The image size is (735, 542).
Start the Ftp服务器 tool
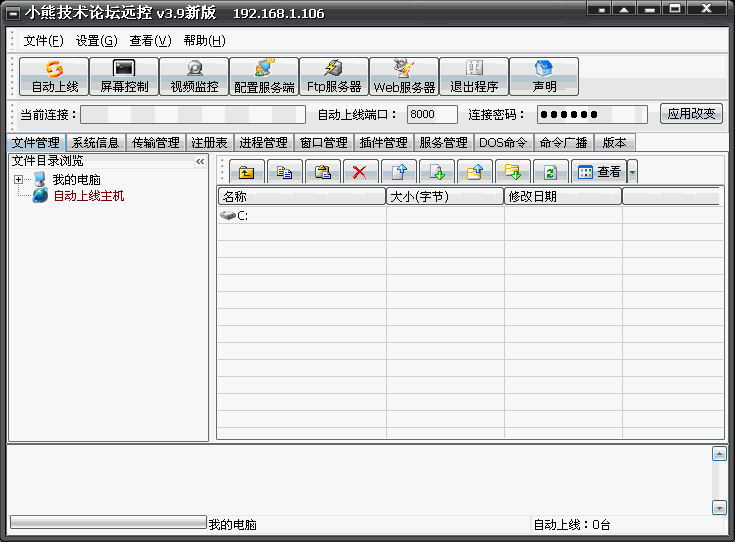tap(334, 76)
